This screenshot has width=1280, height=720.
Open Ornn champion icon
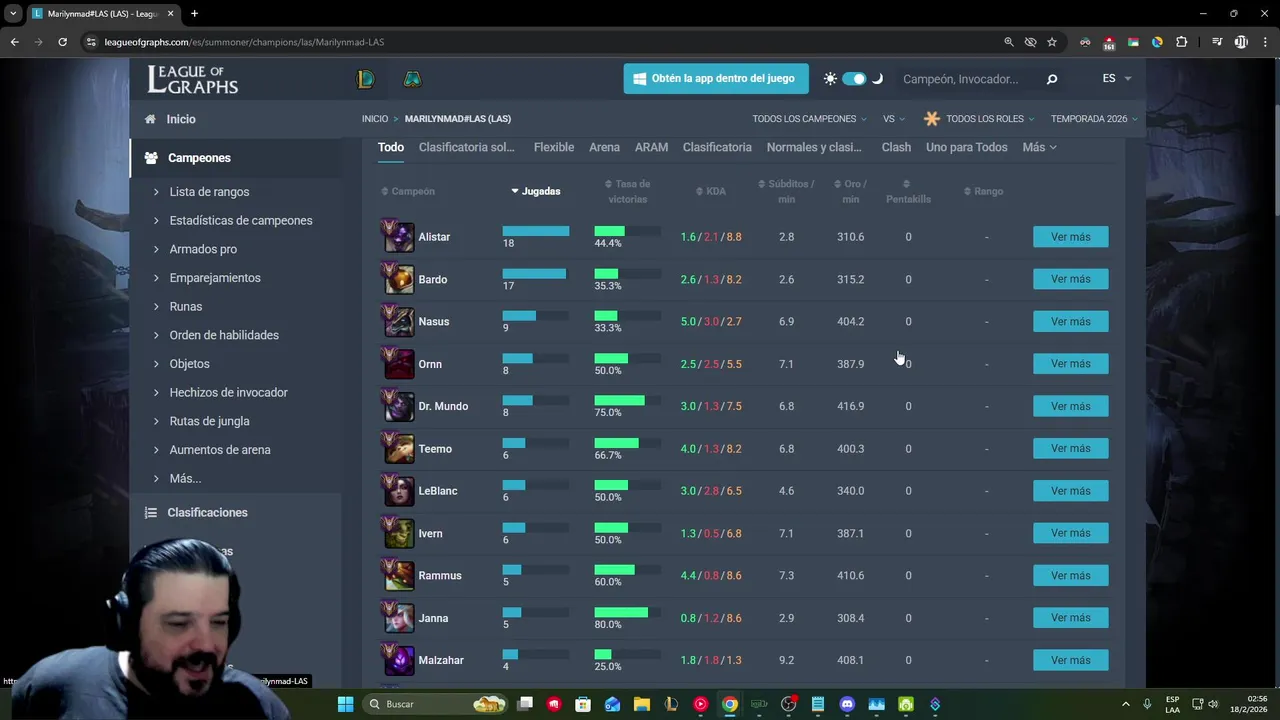tap(398, 364)
